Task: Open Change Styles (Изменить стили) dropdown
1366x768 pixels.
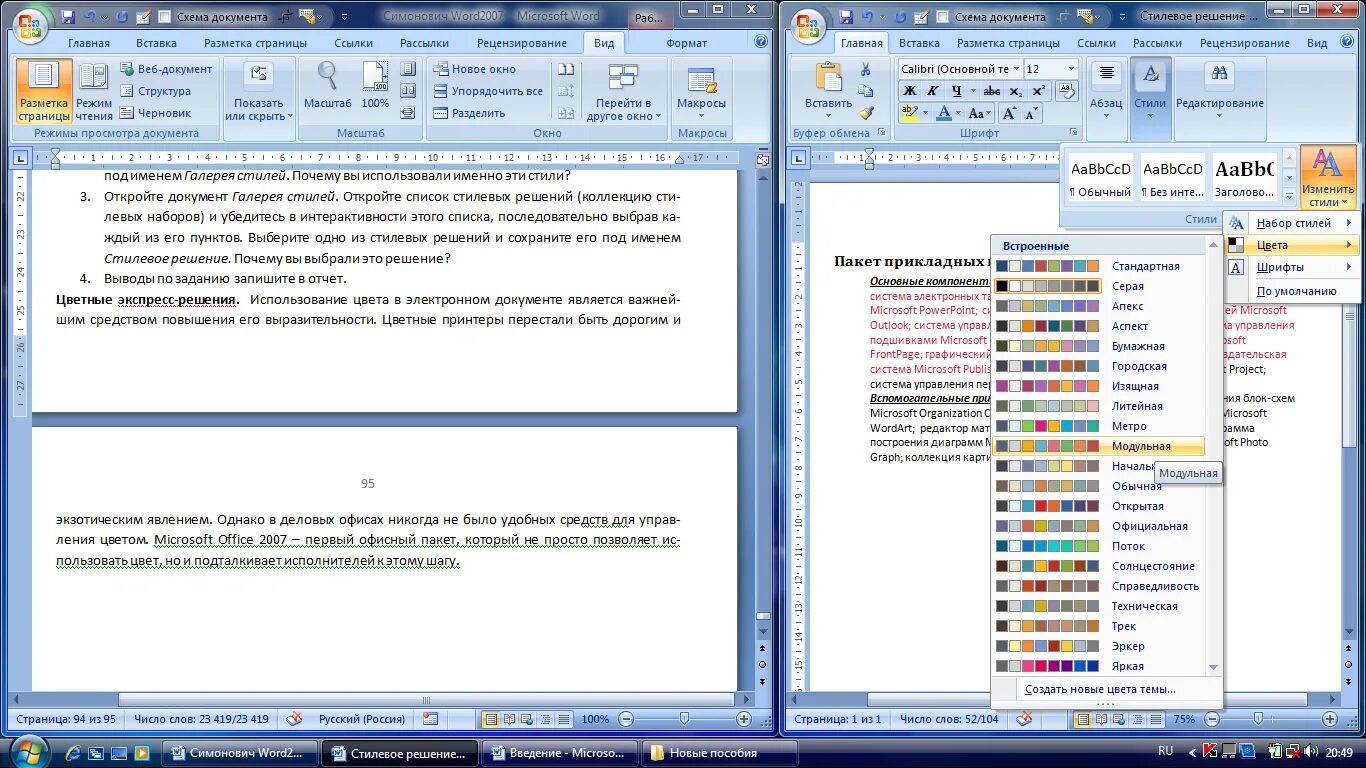Action: click(x=1328, y=178)
